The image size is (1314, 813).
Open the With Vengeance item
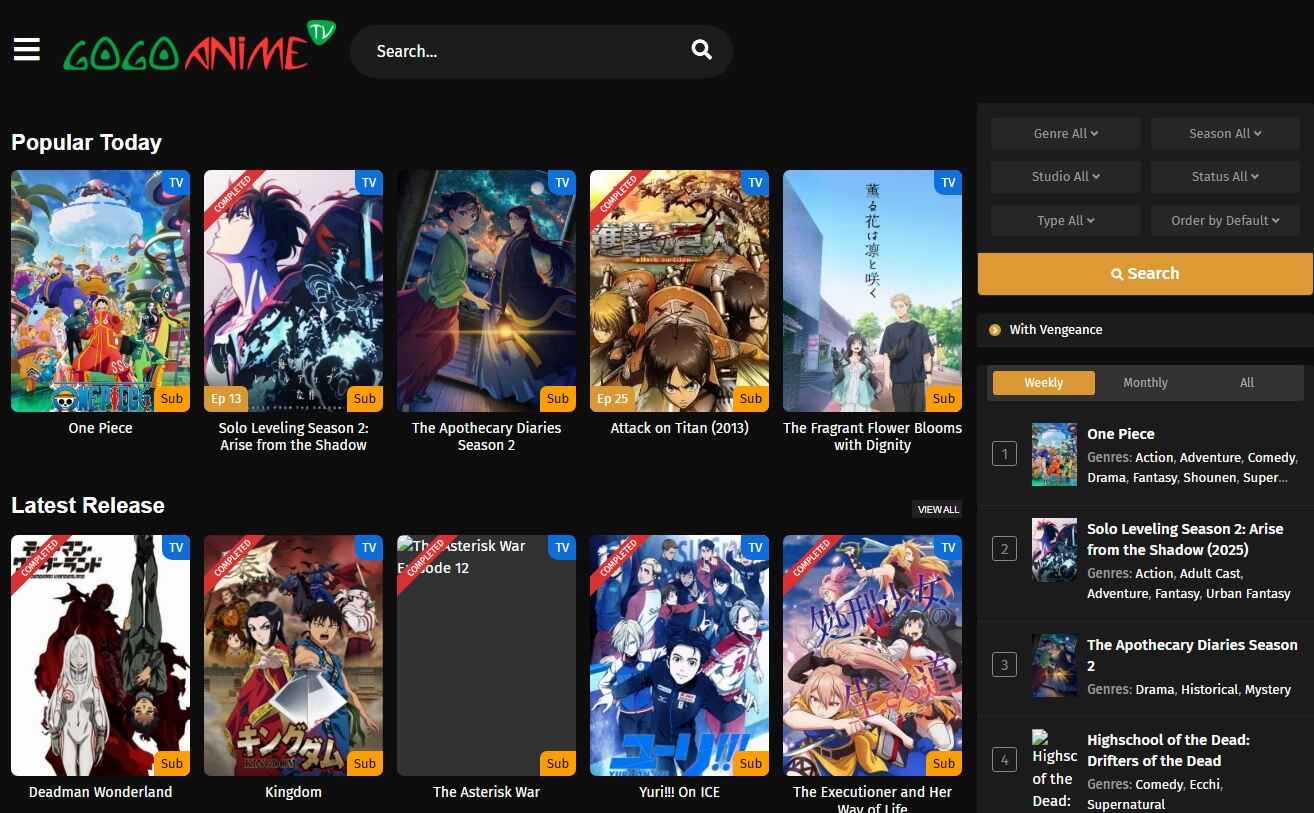tap(1055, 329)
